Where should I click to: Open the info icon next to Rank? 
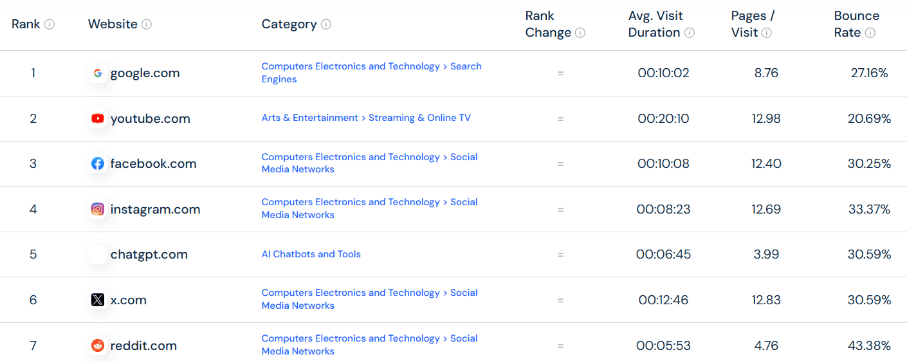click(50, 25)
